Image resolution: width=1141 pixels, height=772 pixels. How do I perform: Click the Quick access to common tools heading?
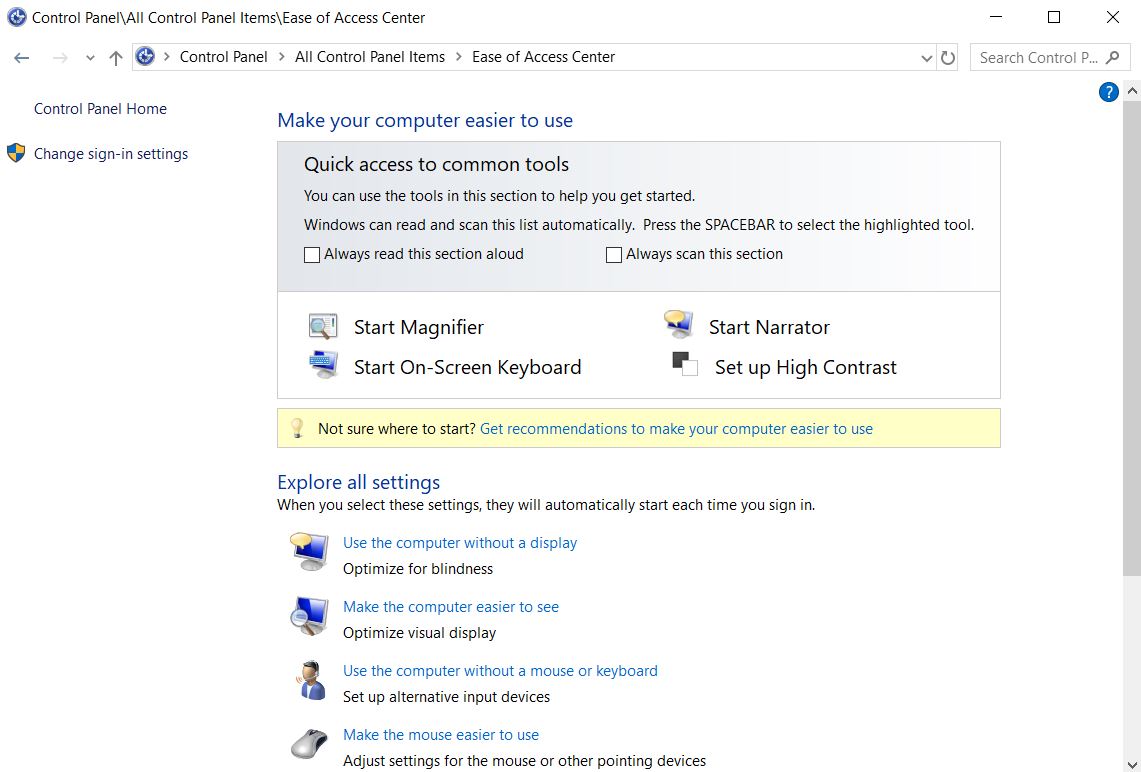pos(436,164)
